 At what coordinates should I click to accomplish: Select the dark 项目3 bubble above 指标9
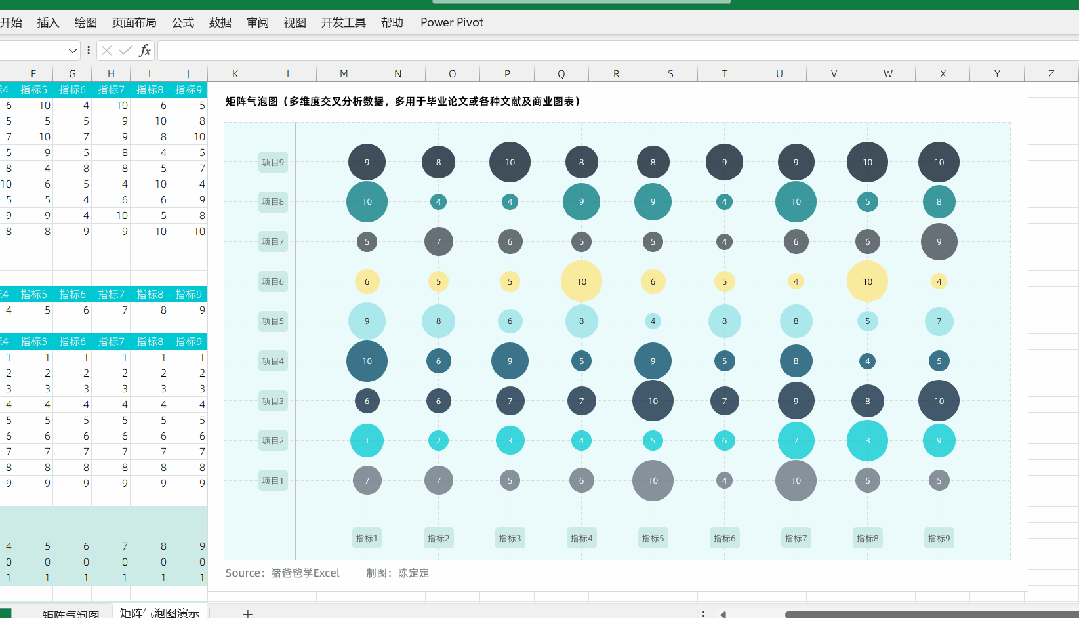coord(939,401)
